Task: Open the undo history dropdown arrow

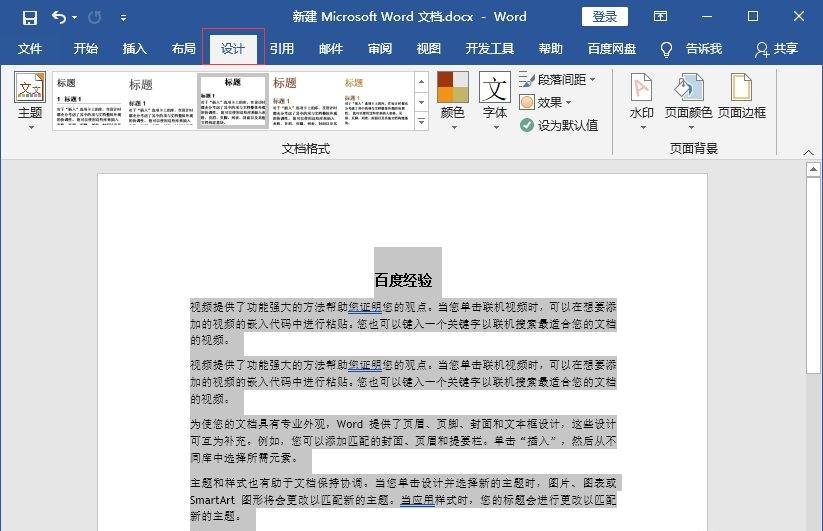Action: [x=75, y=18]
